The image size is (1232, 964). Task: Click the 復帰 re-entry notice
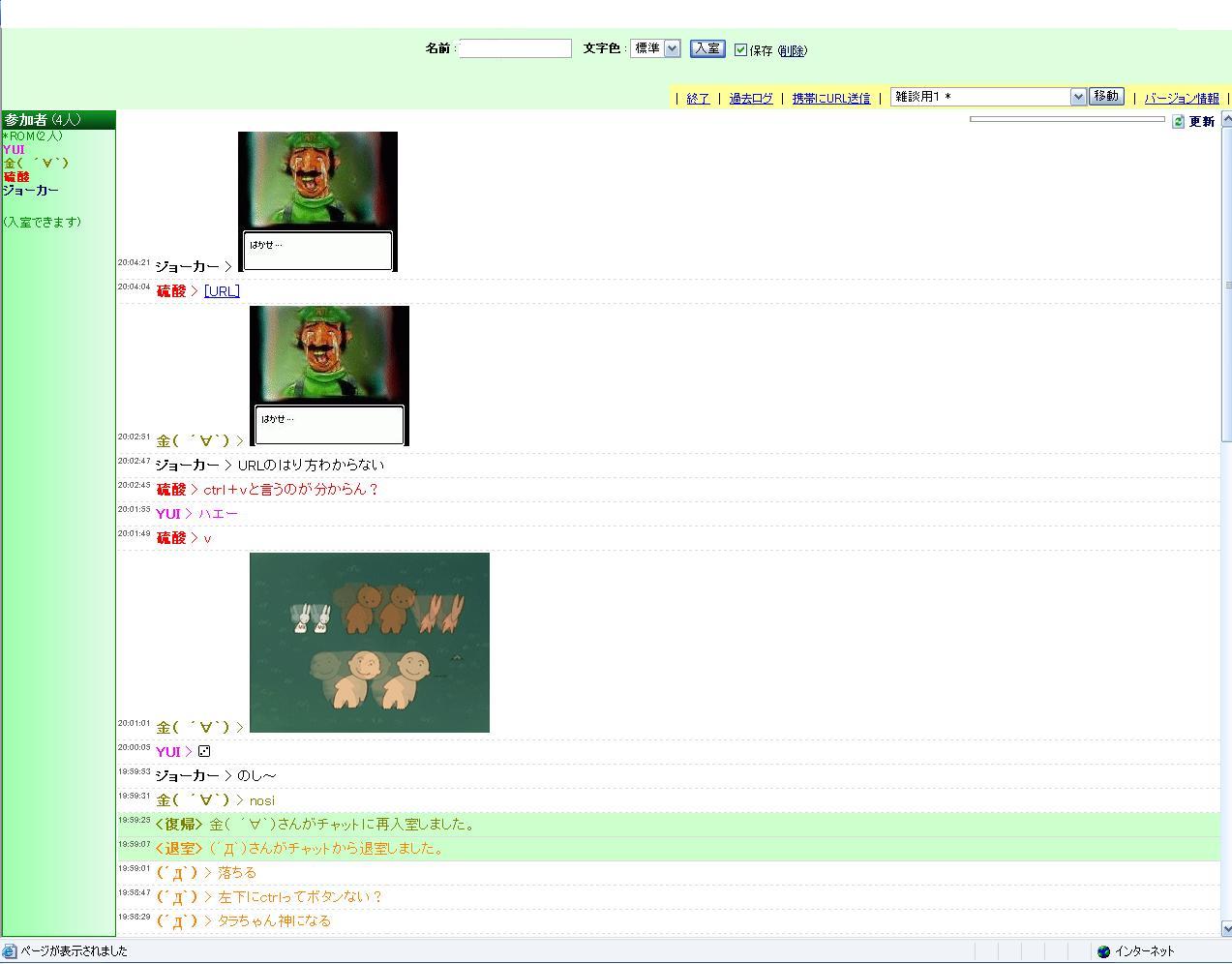[668, 825]
